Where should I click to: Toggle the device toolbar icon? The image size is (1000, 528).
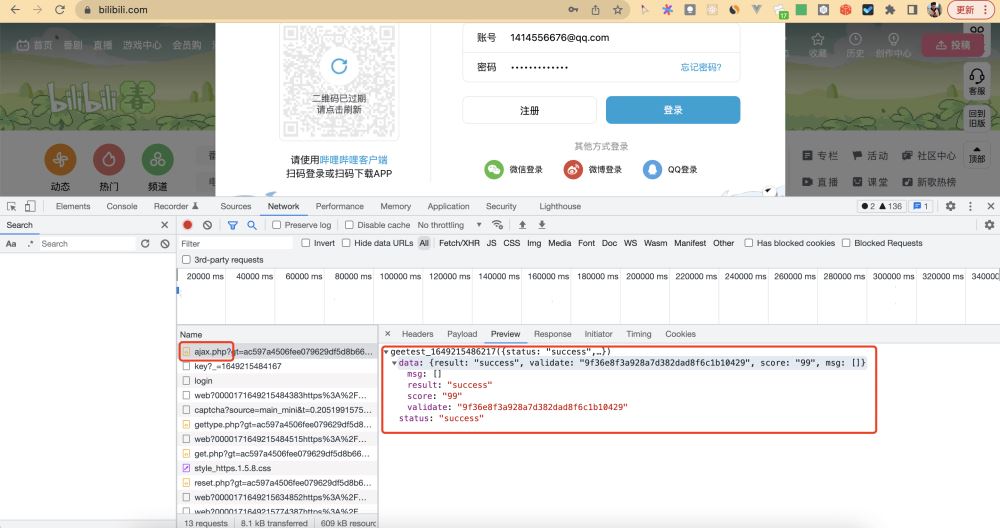pyautogui.click(x=30, y=206)
